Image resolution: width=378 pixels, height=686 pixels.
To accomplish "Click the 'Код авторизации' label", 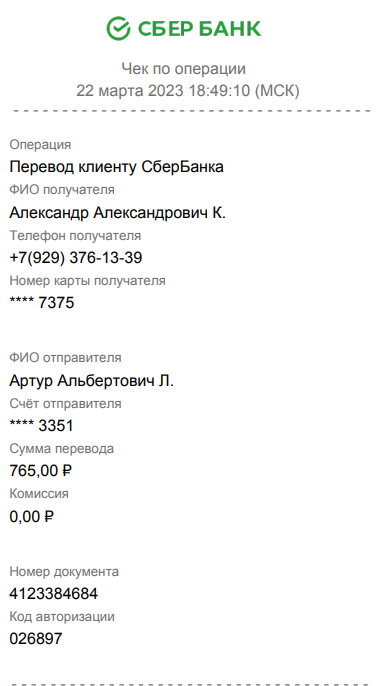I will coord(62,617).
